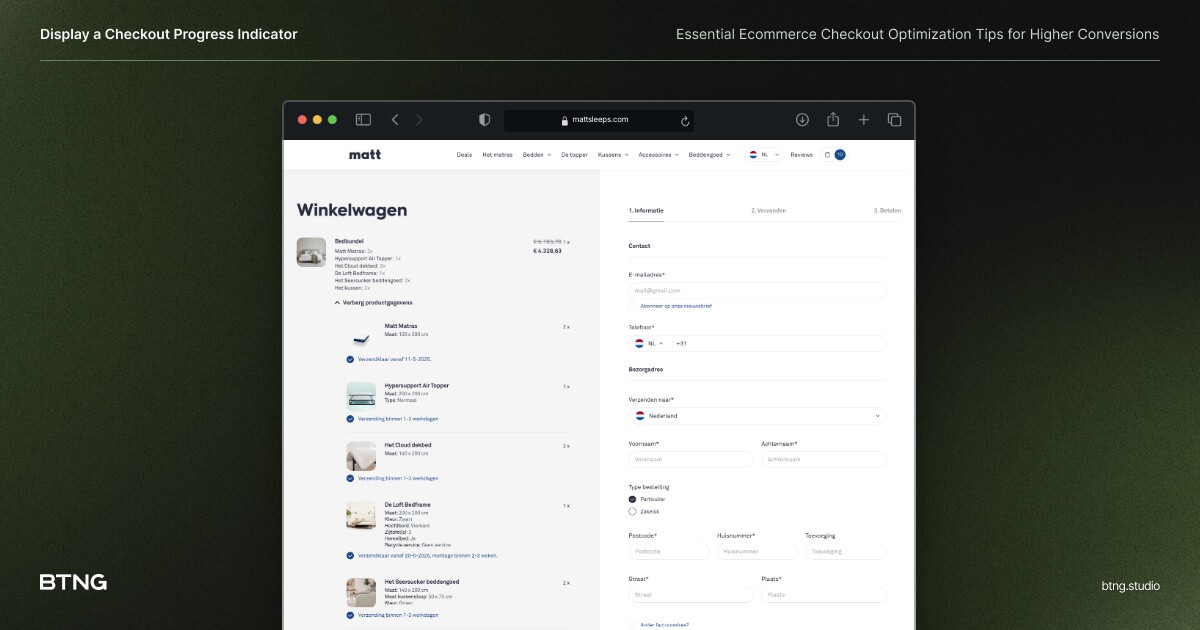Click the mattsleeps.com address bar
1200x630 pixels.
tap(598, 120)
